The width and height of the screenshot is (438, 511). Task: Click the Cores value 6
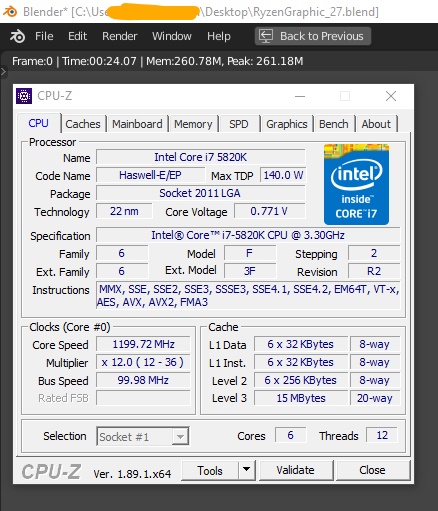pyautogui.click(x=290, y=435)
